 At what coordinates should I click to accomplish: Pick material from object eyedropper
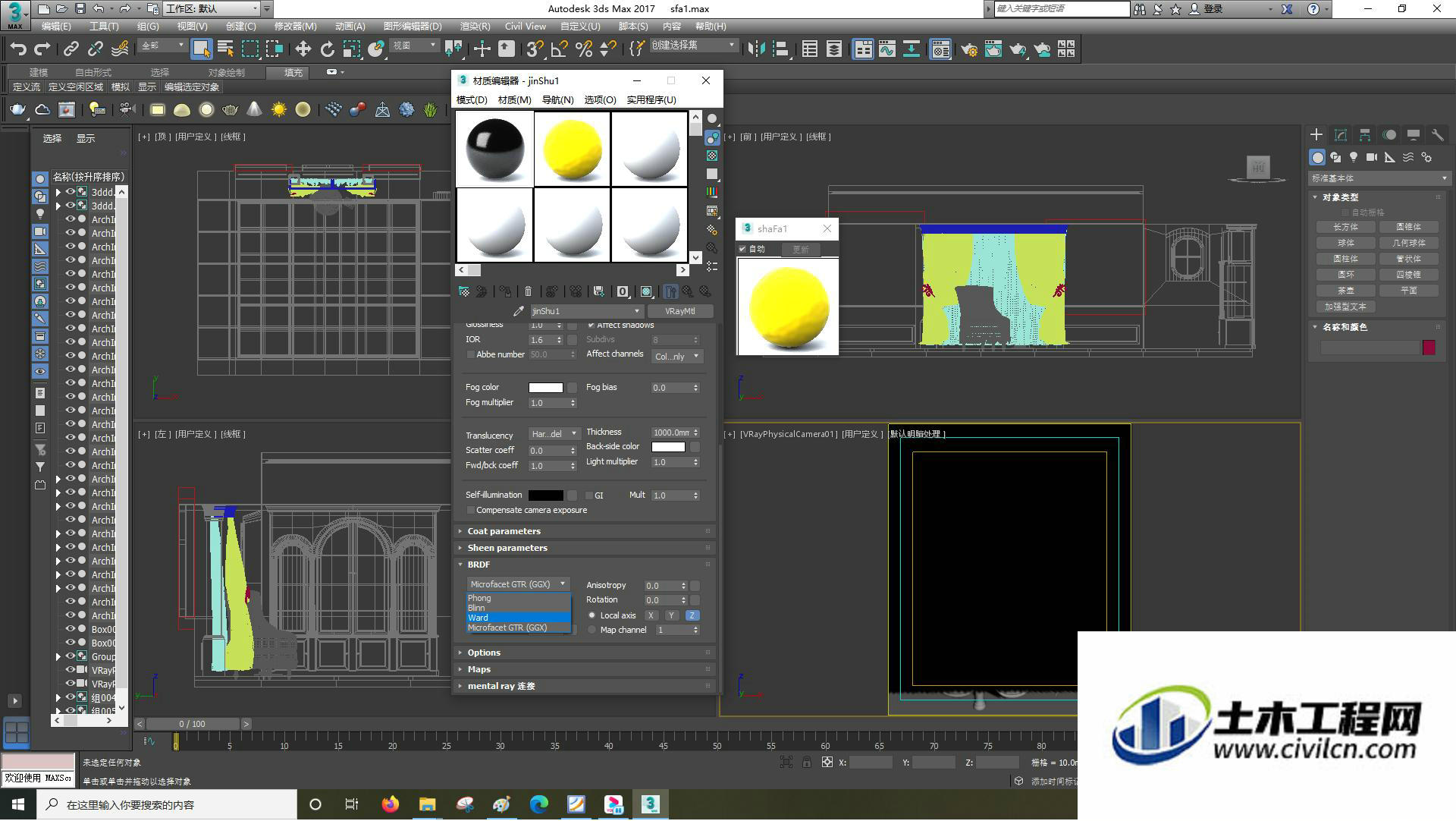pos(519,311)
